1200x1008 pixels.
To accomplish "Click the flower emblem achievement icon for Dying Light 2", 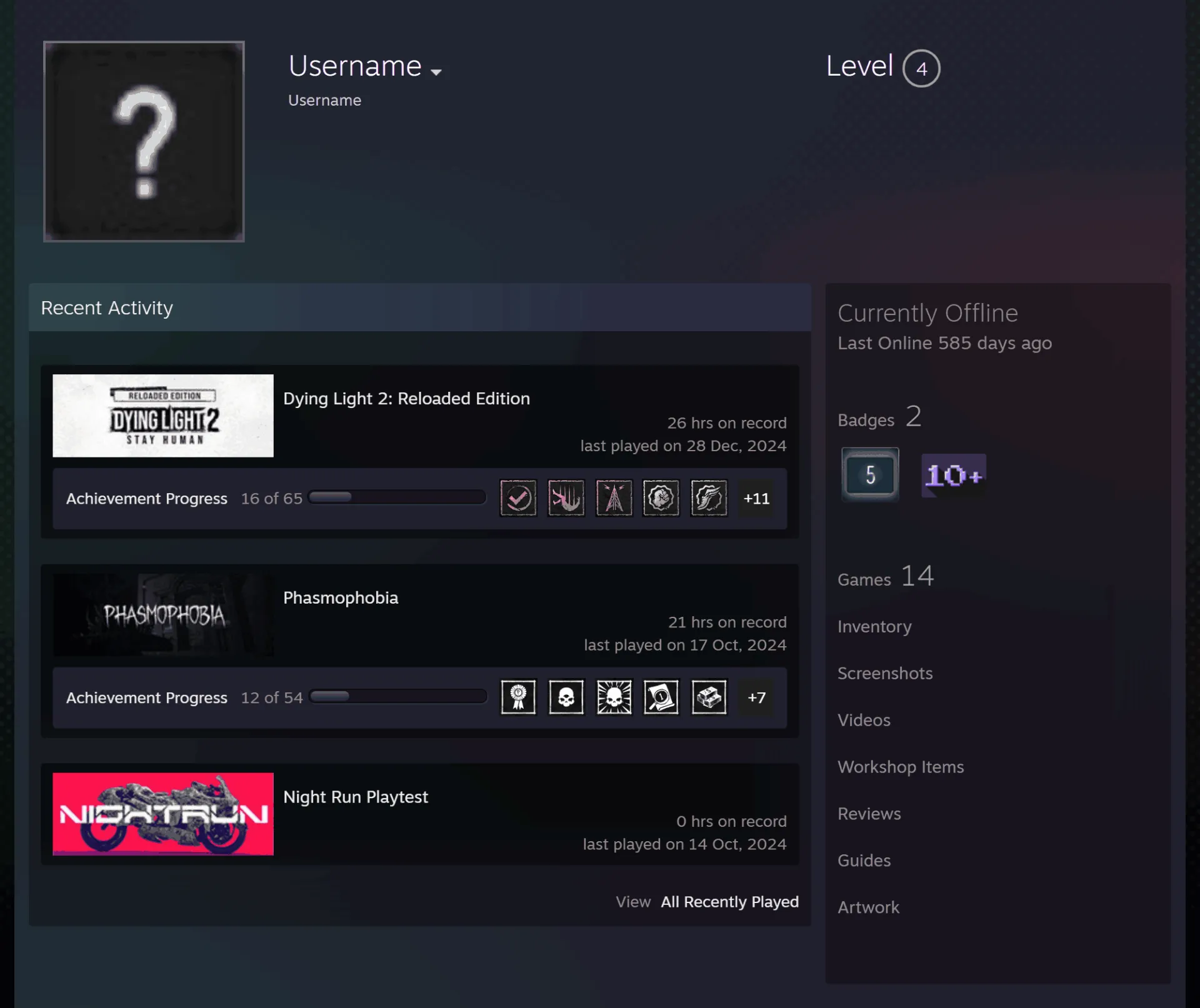I will [661, 498].
